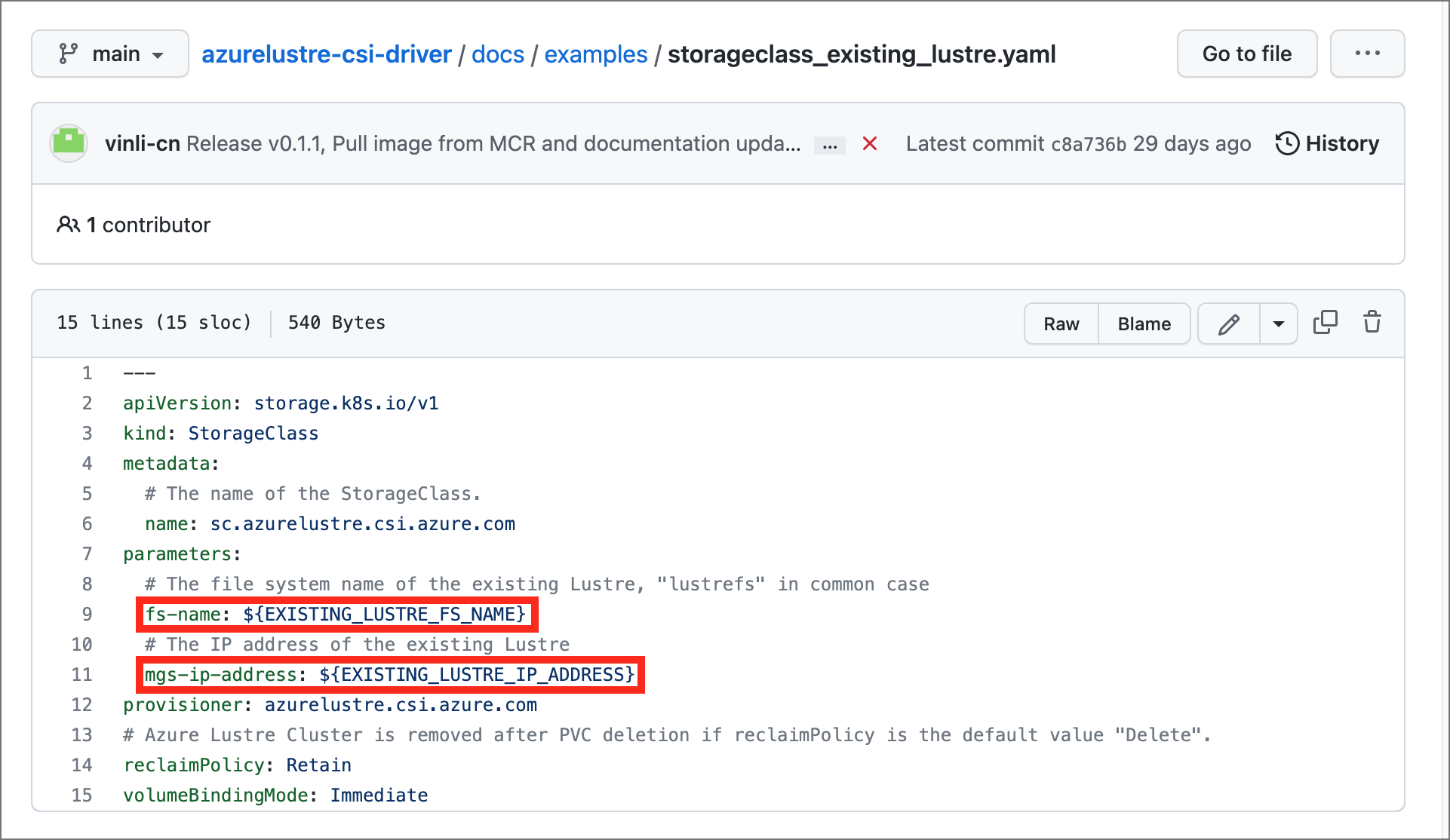Click the edit pencil icon to edit file
The height and width of the screenshot is (840, 1450).
click(x=1228, y=323)
